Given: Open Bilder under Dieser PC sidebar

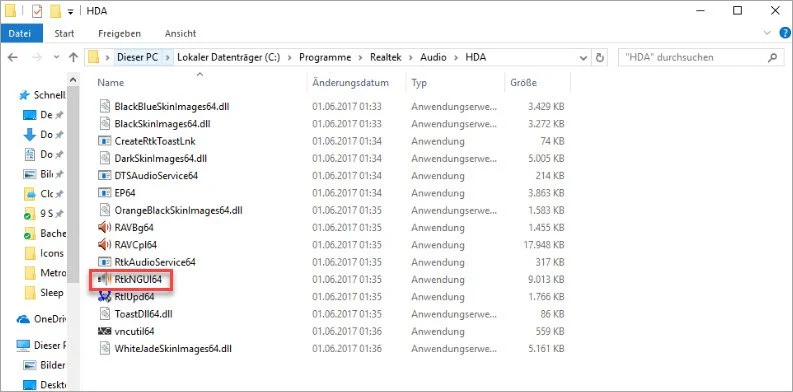Looking at the screenshot, I should 46,365.
